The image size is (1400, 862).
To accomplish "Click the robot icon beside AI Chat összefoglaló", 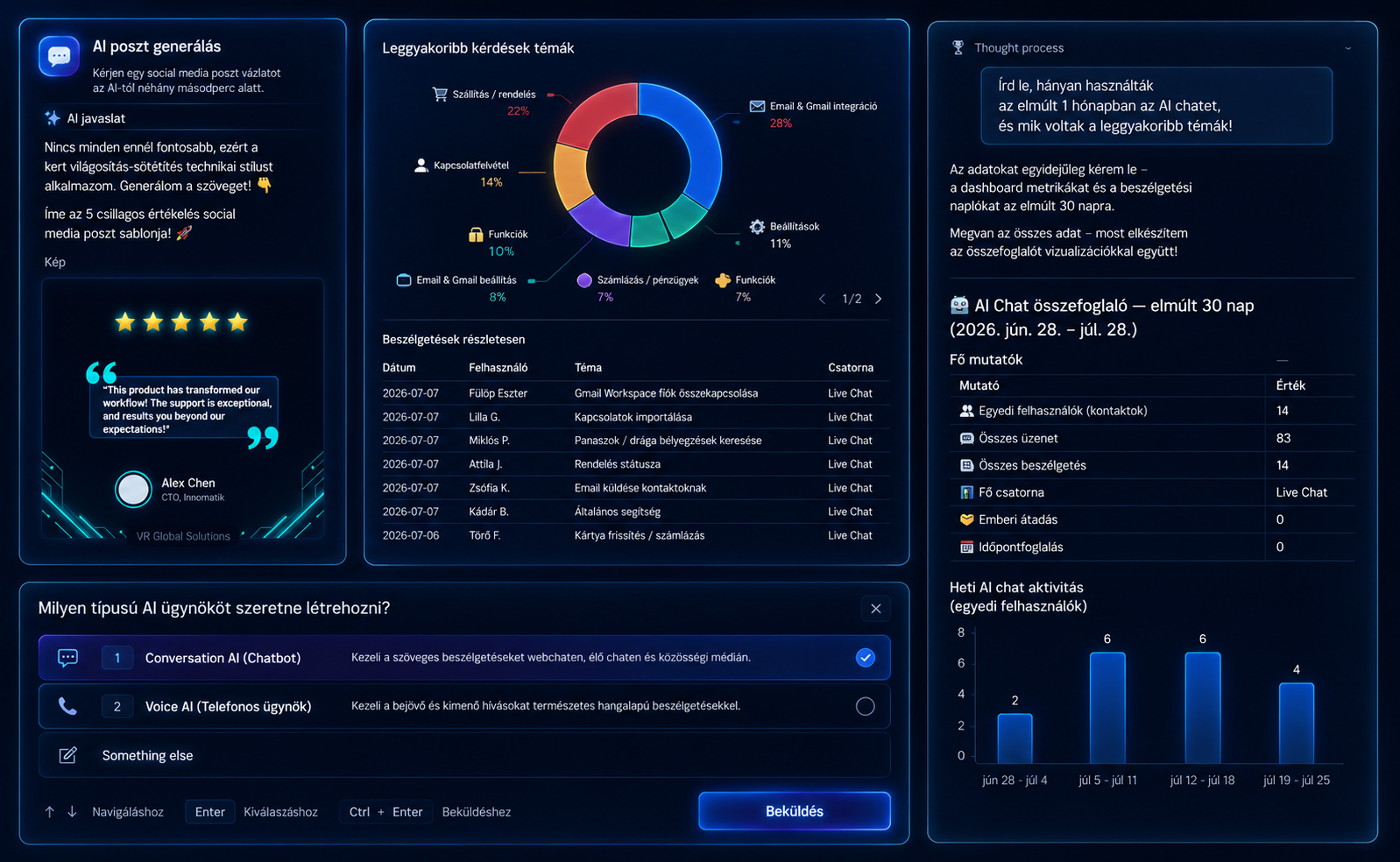I will point(959,305).
